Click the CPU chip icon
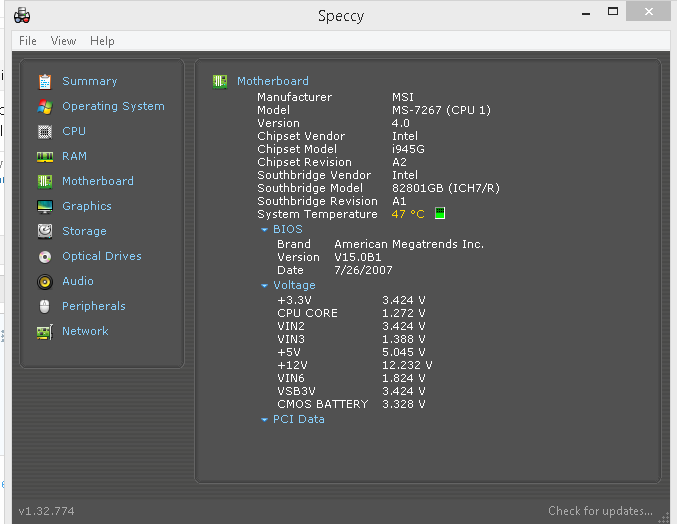 tap(44, 131)
